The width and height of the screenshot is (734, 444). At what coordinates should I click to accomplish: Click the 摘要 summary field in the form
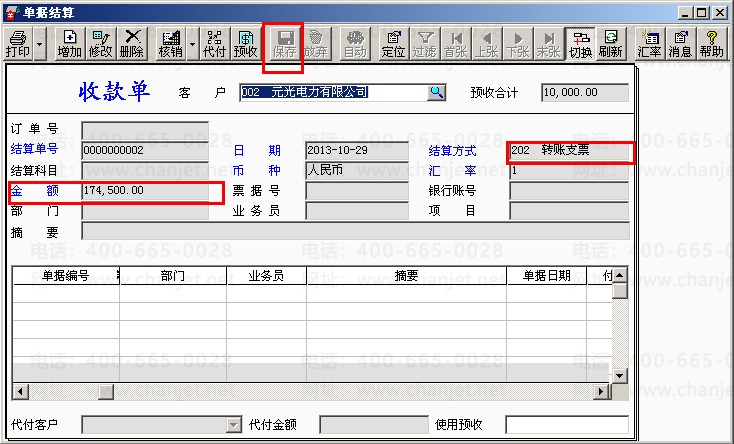[x=355, y=231]
